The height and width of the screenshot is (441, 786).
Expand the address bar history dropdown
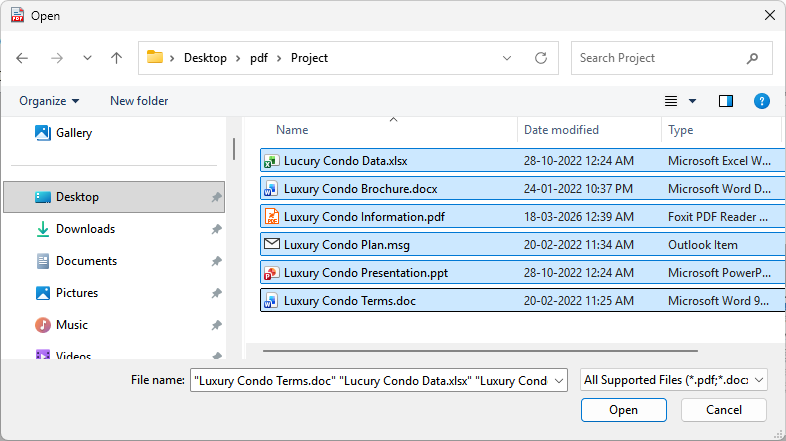(x=510, y=58)
